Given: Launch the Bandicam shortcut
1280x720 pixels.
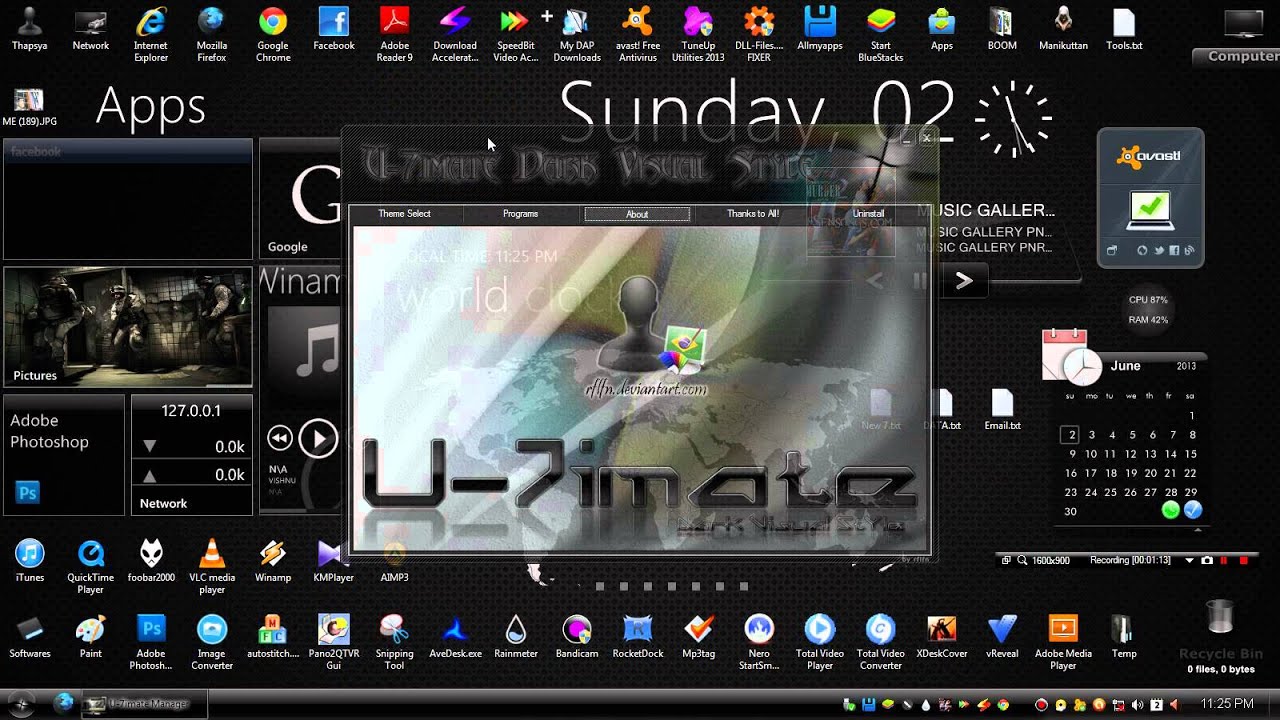Looking at the screenshot, I should [x=577, y=637].
